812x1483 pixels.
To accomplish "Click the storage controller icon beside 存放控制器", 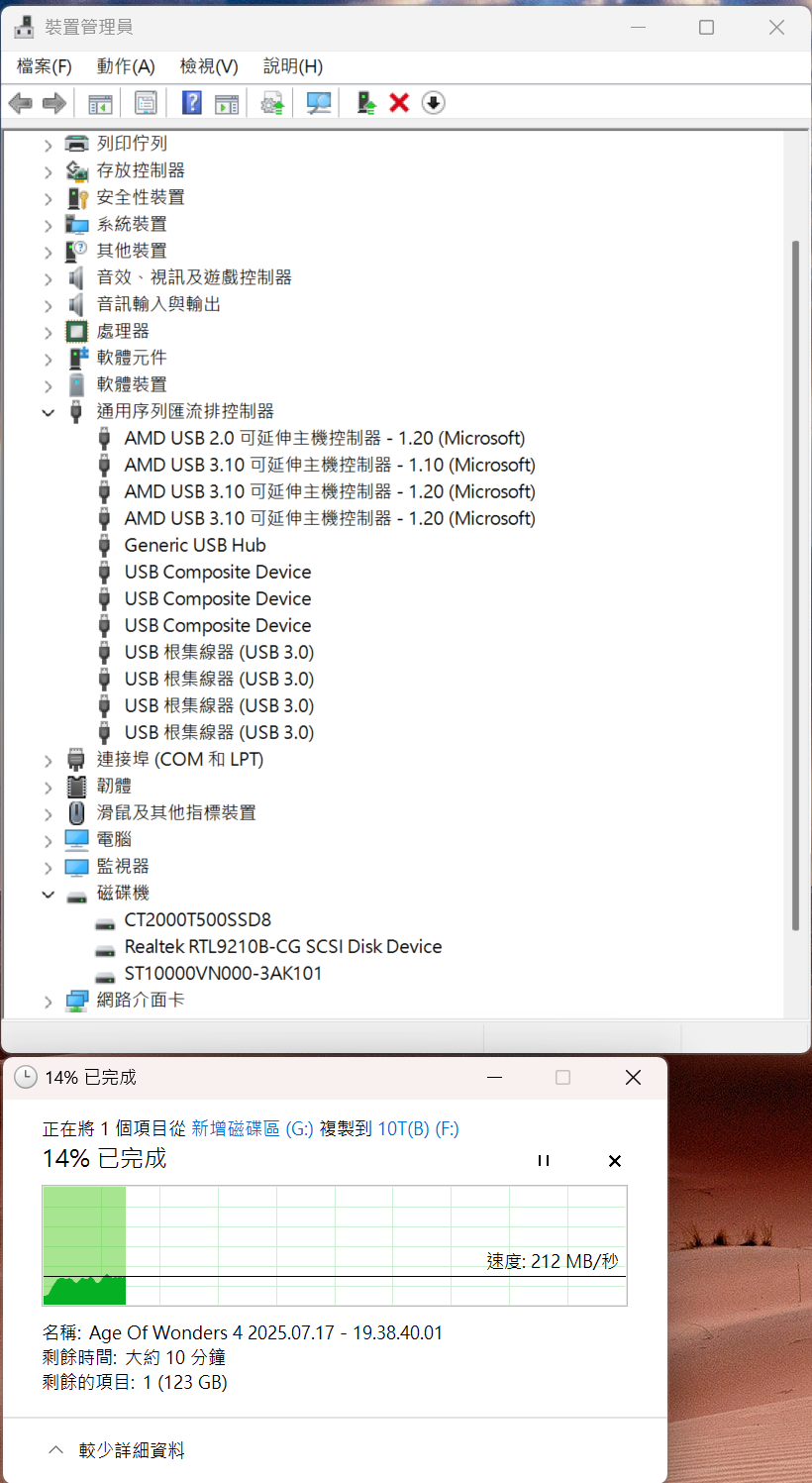I will point(76,170).
